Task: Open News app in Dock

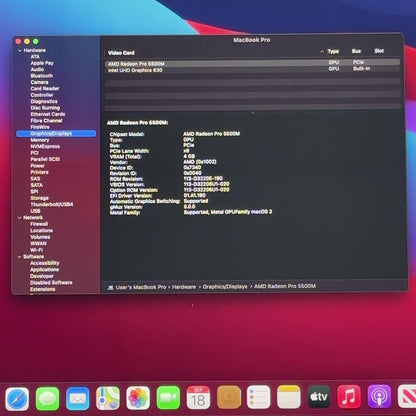Action: [x=407, y=396]
